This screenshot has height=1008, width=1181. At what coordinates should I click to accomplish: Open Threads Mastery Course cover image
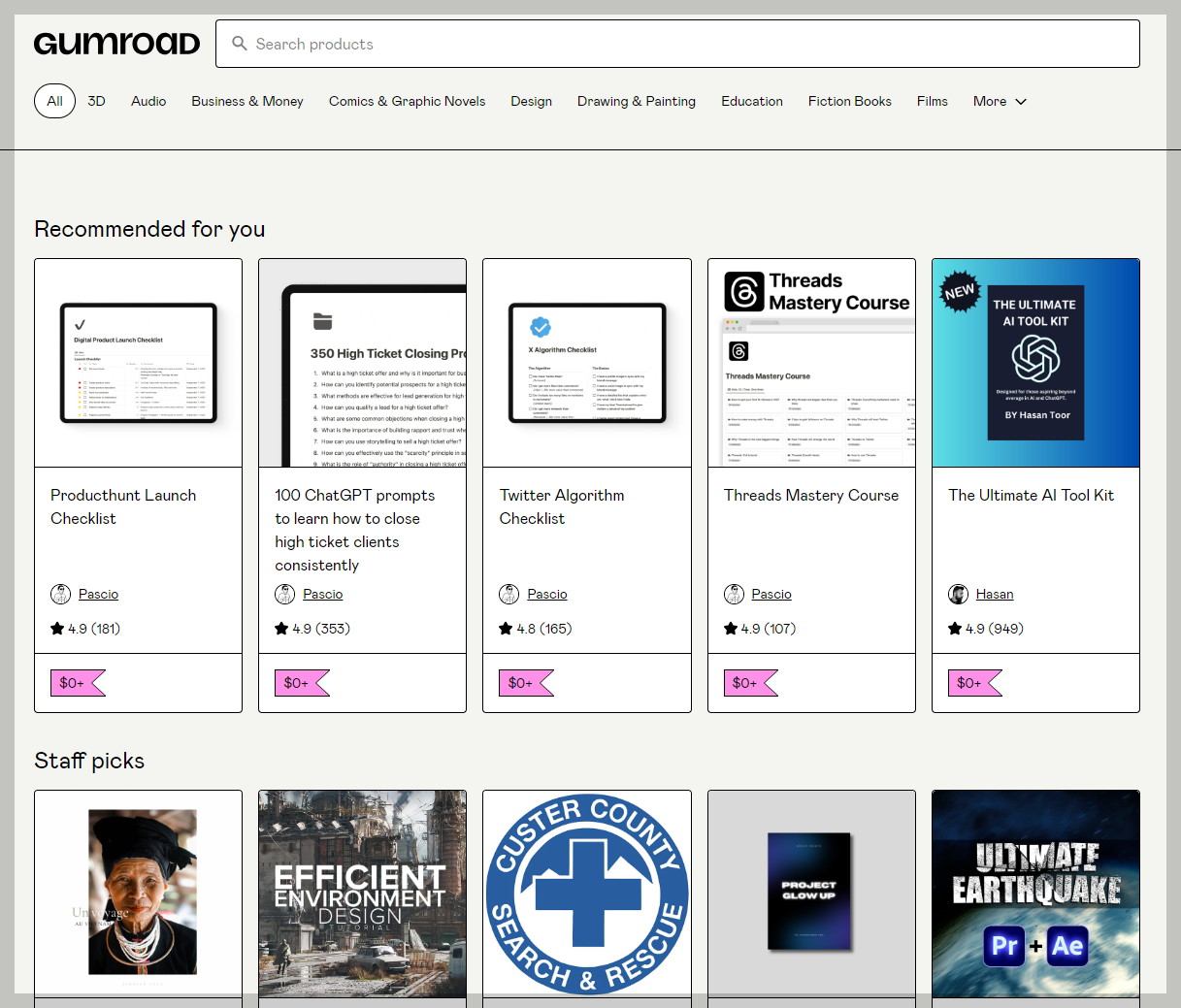[811, 363]
